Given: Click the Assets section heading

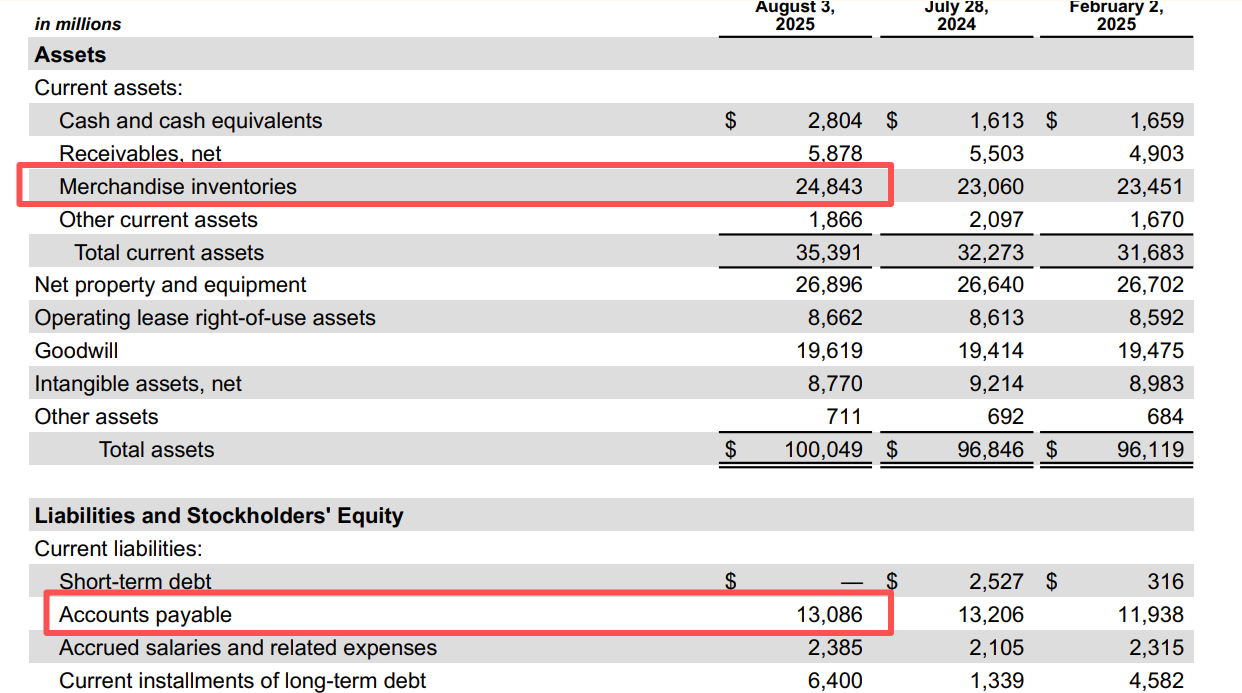Looking at the screenshot, I should coord(70,55).
